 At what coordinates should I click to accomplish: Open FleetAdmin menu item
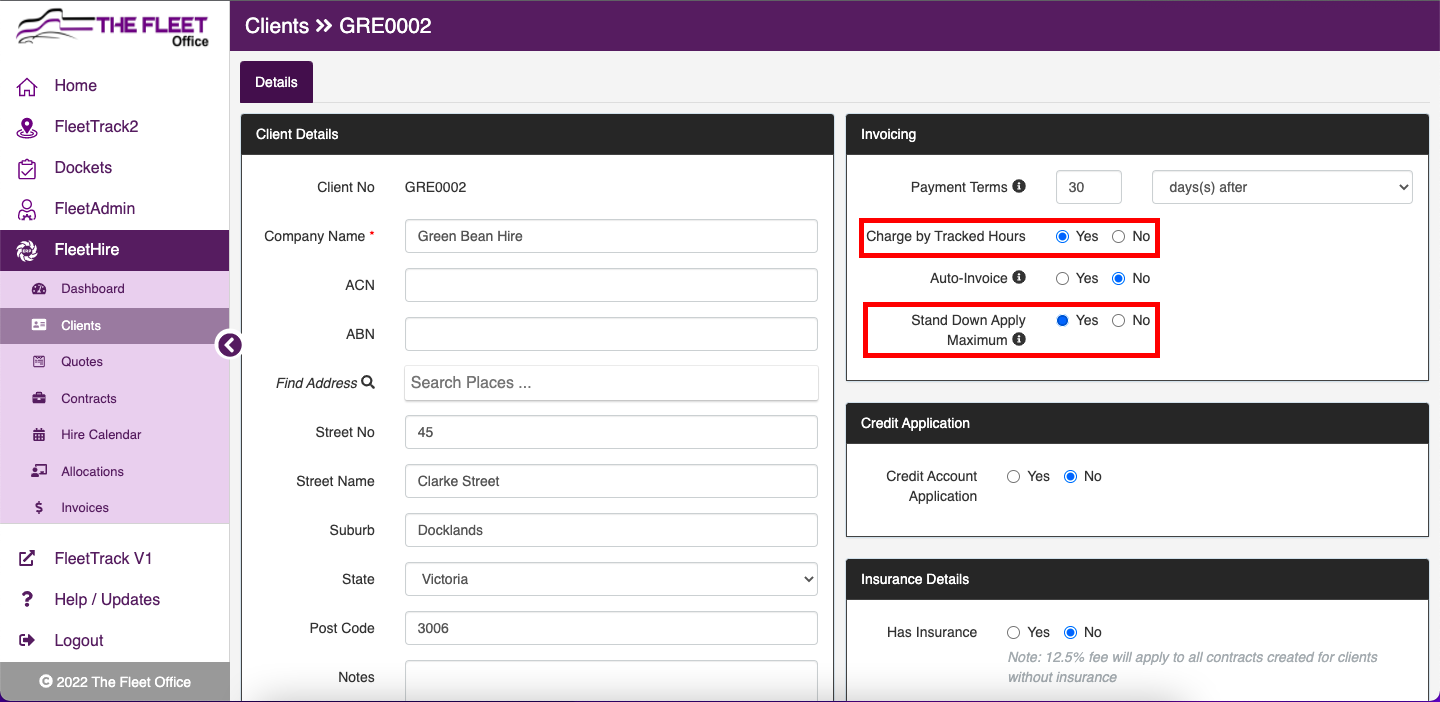click(95, 209)
